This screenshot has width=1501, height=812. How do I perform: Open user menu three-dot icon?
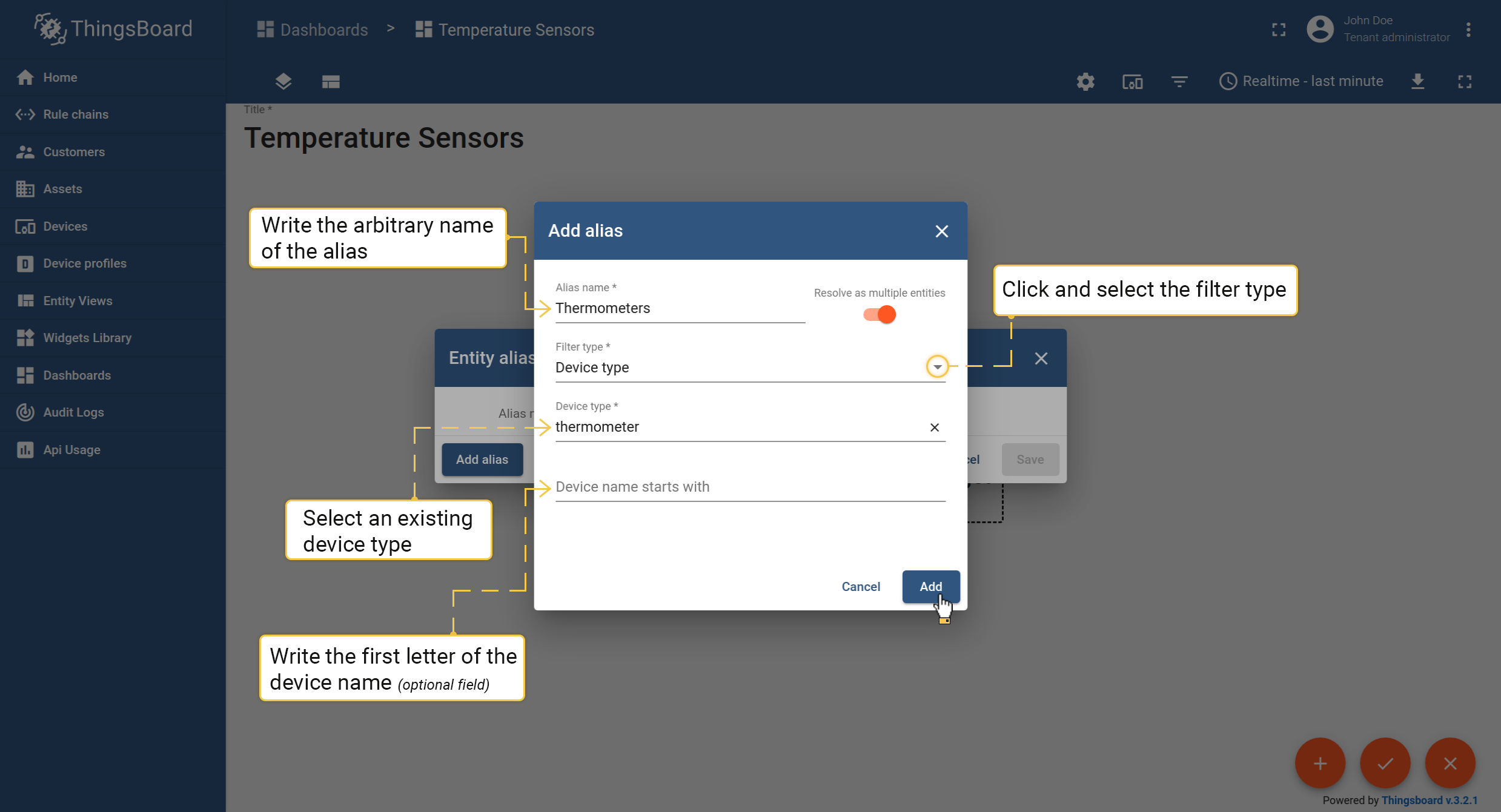(1468, 30)
